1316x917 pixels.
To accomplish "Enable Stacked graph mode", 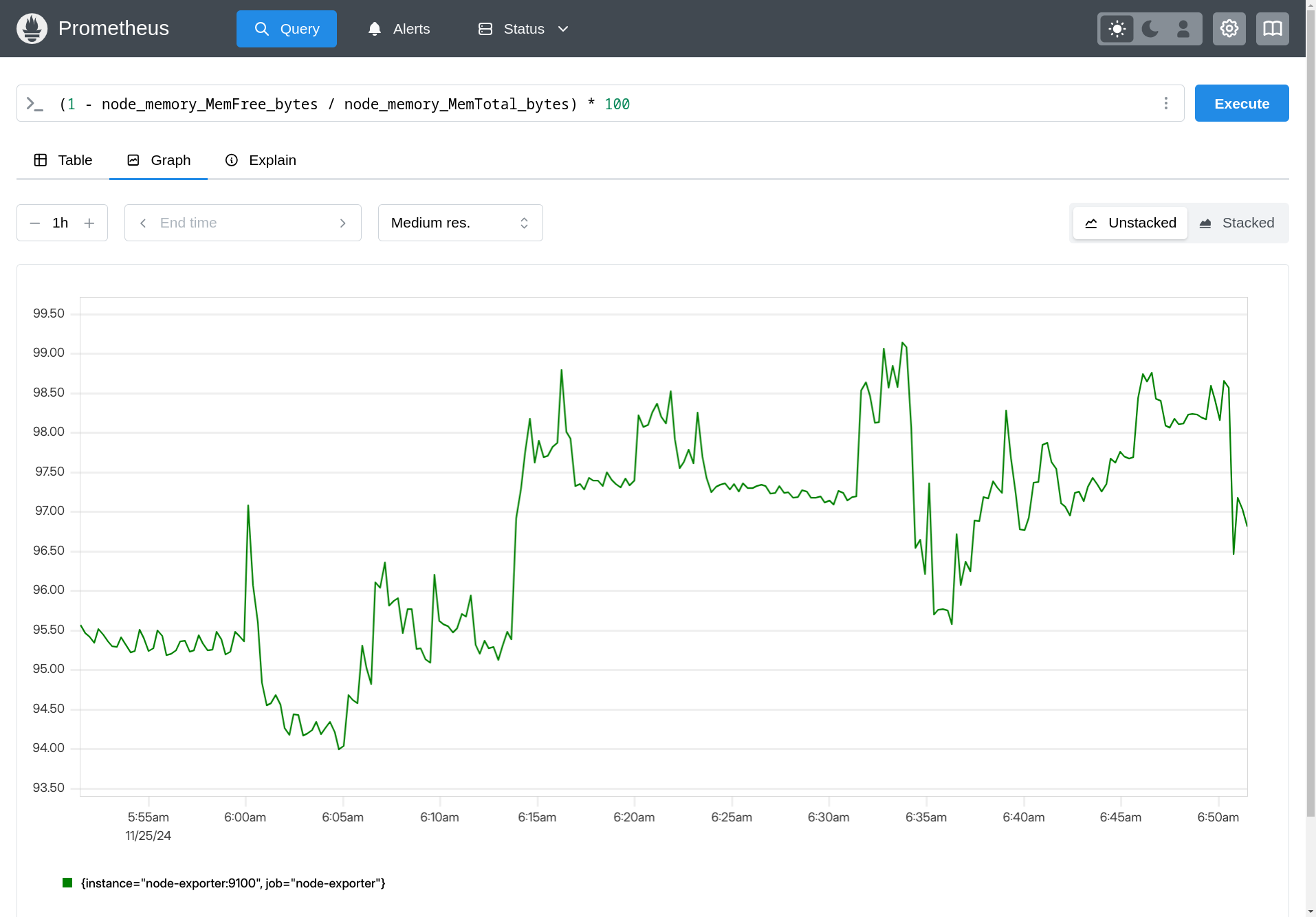I will 1238,223.
